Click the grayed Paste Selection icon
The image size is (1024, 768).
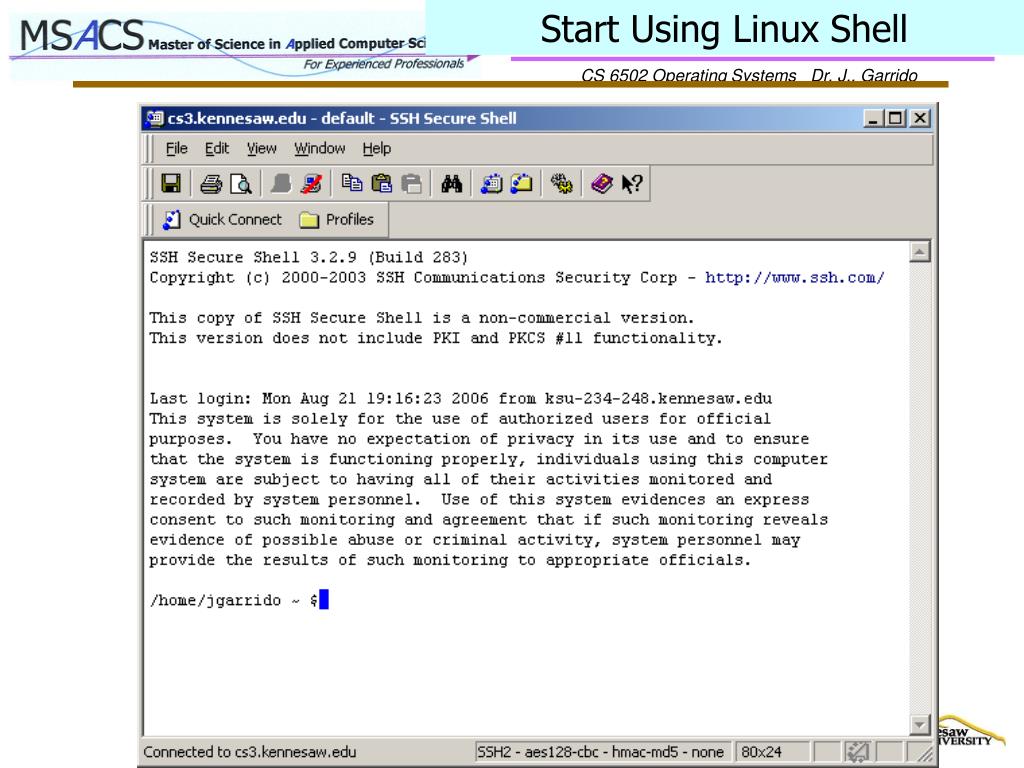[411, 184]
